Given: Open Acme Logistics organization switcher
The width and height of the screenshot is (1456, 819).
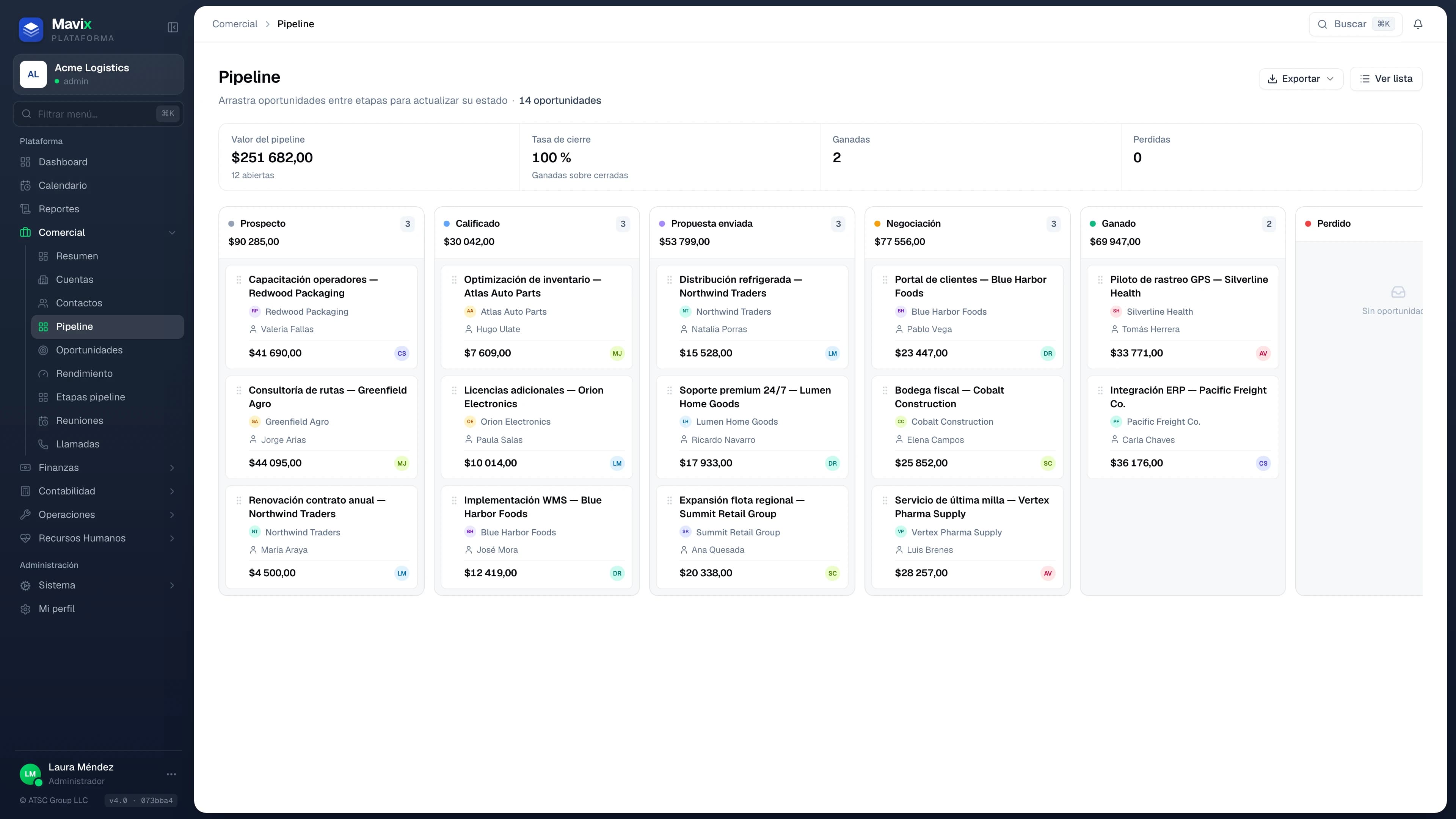Looking at the screenshot, I should point(98,75).
